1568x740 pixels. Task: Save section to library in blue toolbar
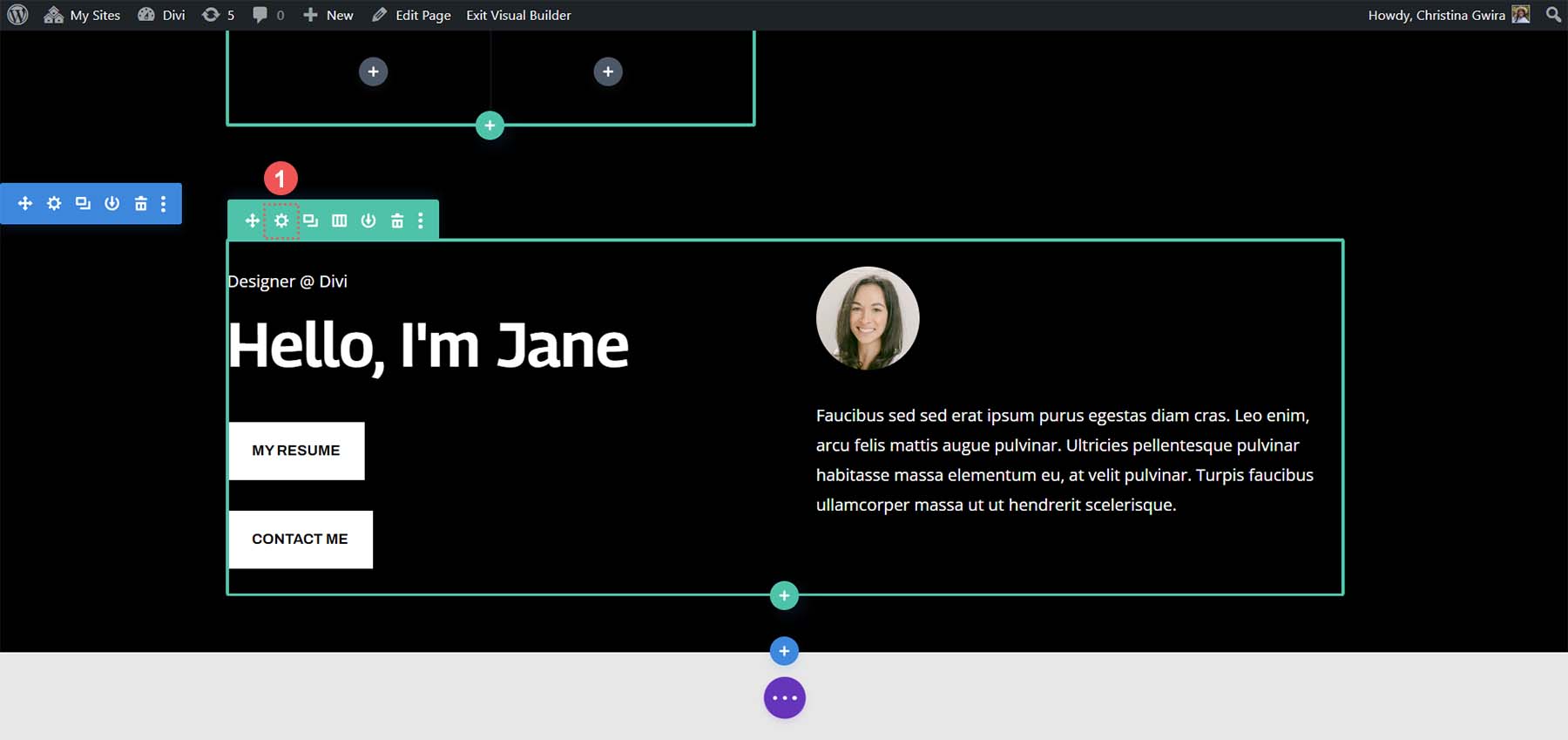pyautogui.click(x=112, y=203)
